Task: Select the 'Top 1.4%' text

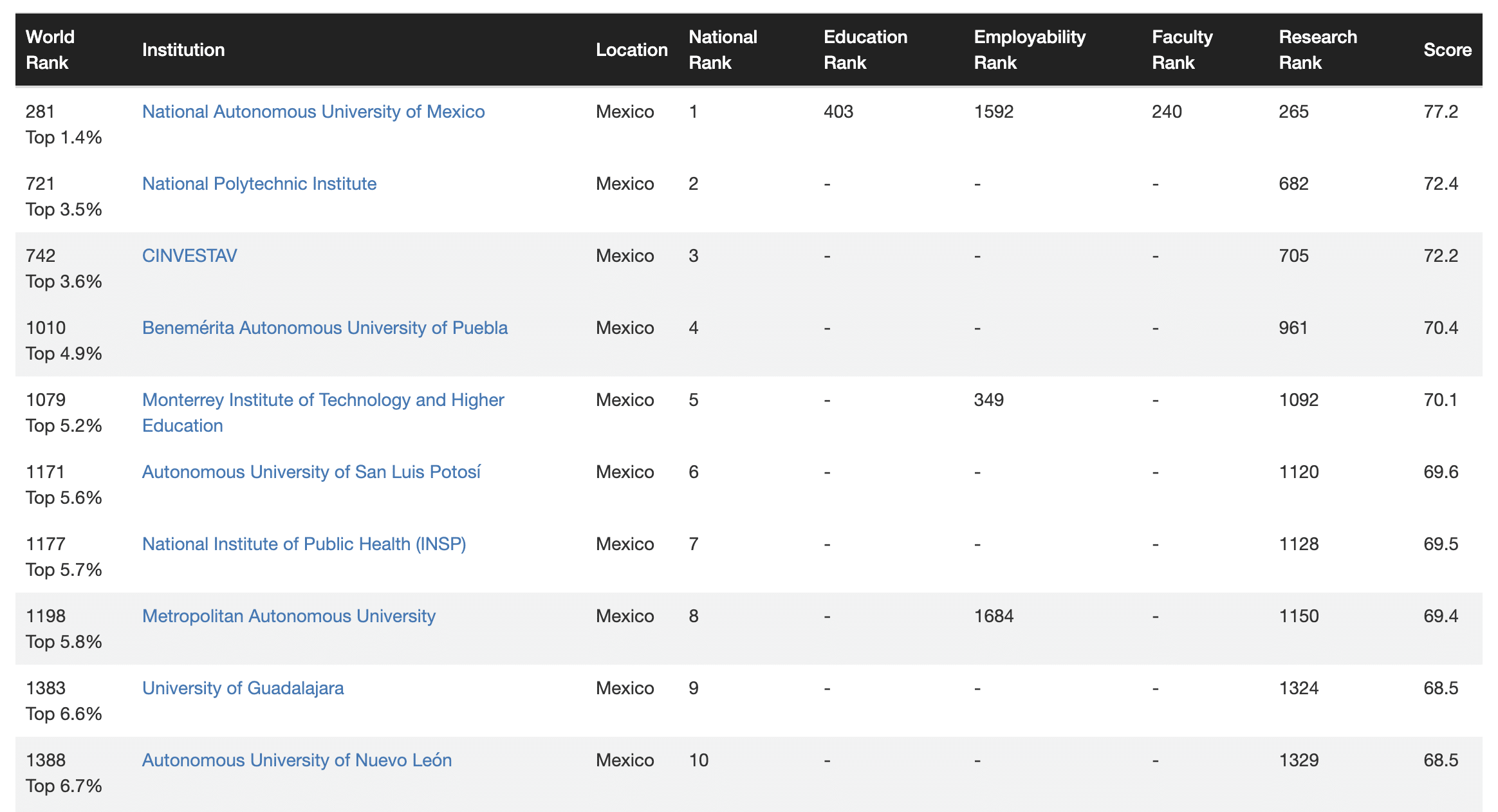Action: [x=64, y=137]
